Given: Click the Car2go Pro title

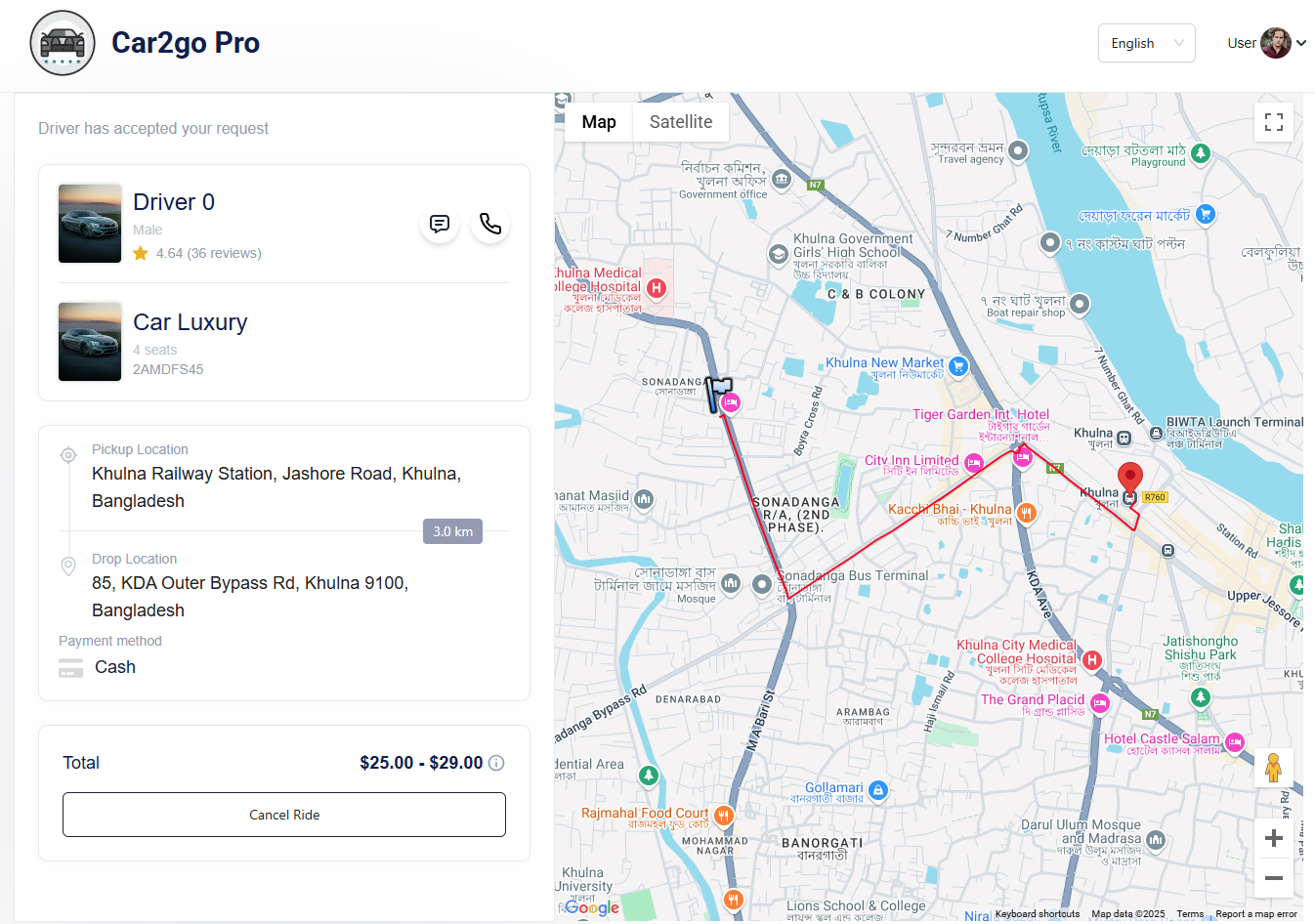Looking at the screenshot, I should point(186,43).
